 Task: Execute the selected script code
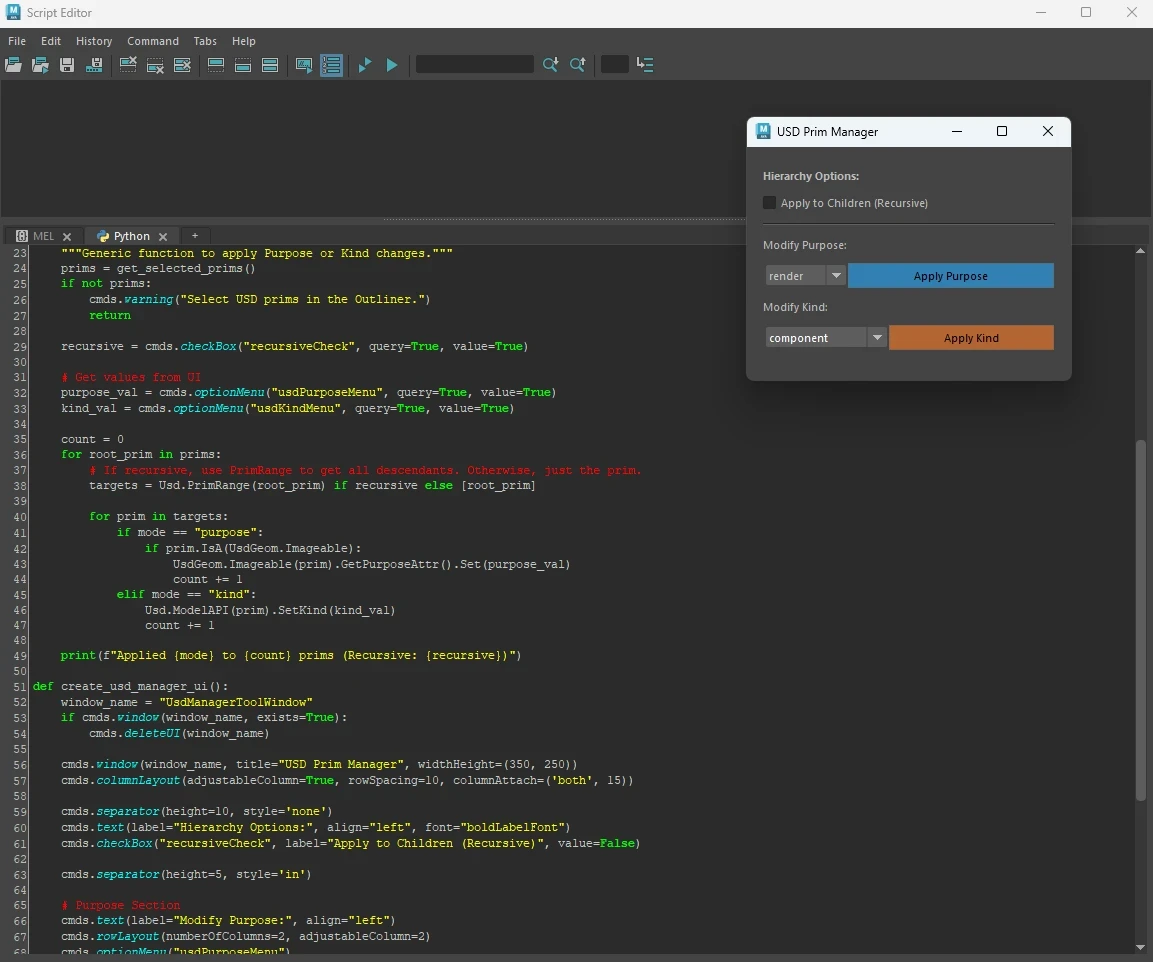pos(364,64)
